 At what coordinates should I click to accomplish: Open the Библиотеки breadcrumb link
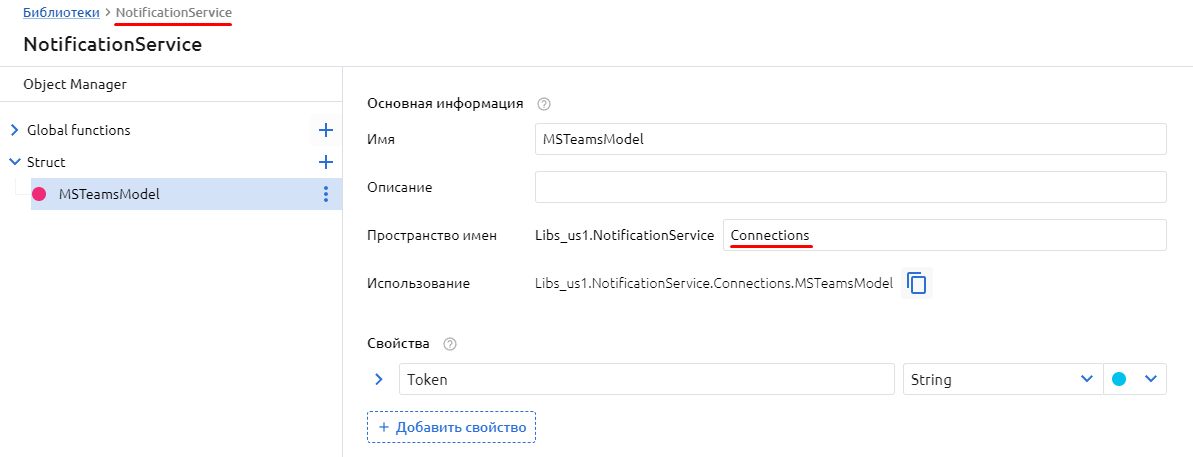point(60,11)
